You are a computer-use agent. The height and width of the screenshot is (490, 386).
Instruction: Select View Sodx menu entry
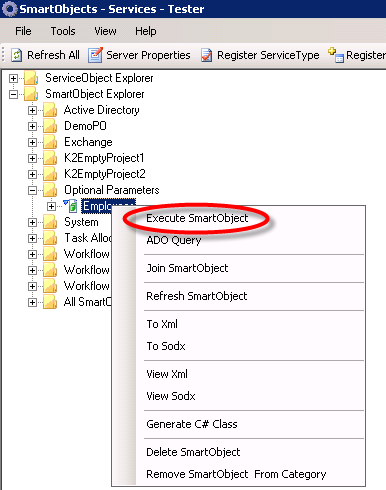click(x=171, y=396)
